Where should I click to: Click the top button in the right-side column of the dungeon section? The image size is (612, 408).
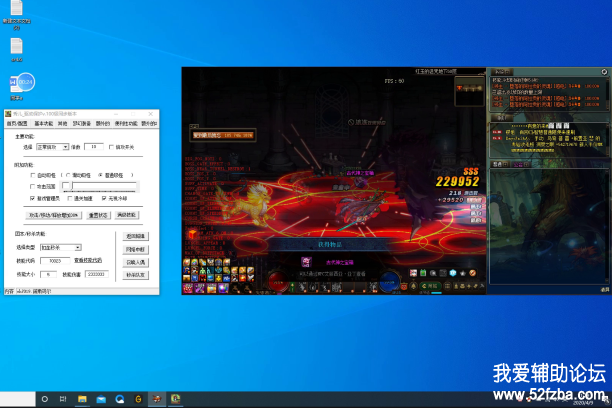click(x=135, y=236)
